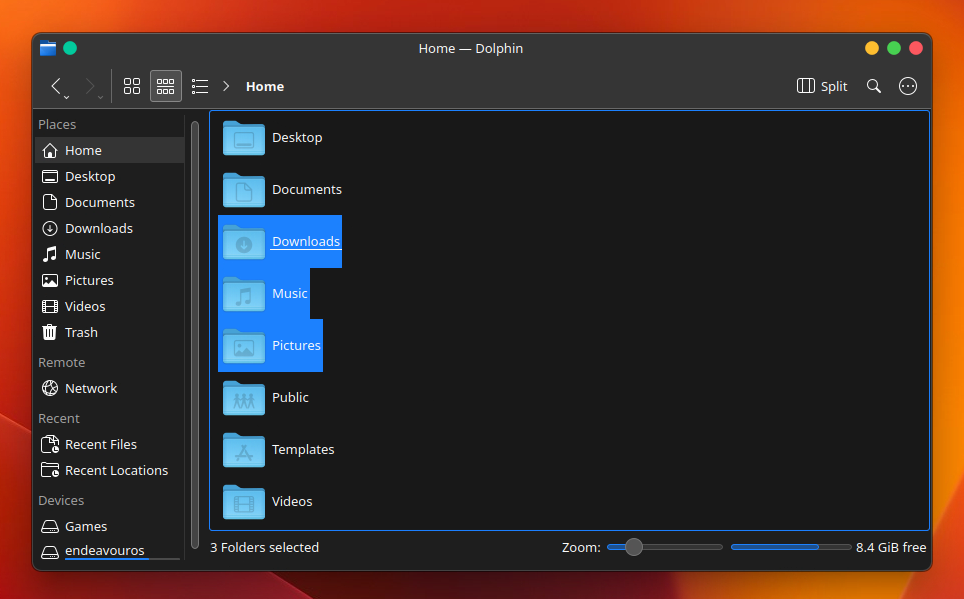Click the Devices section header
The image size is (964, 599).
coord(61,501)
